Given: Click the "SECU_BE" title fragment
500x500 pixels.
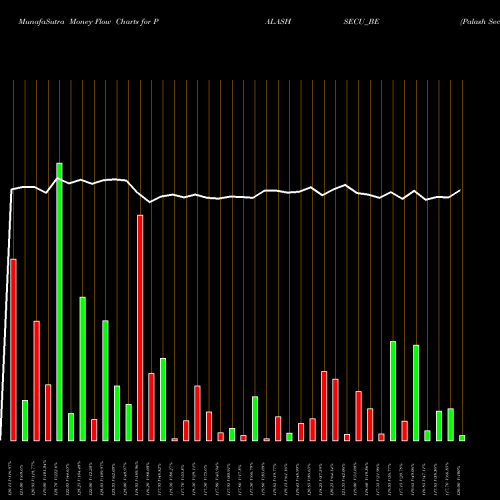Looking at the screenshot, I should [361, 22].
